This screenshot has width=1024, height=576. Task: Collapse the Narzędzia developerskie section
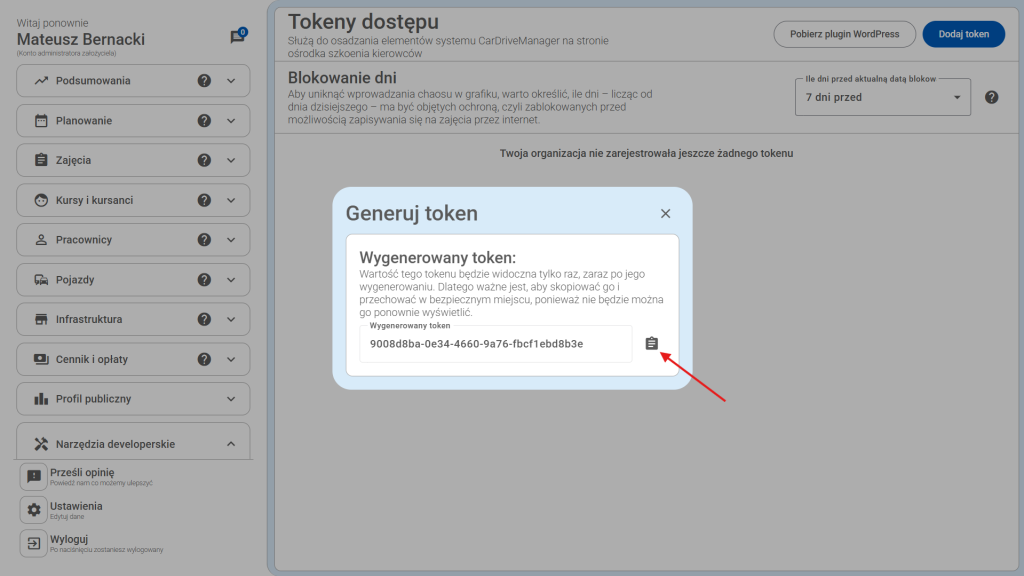coord(232,442)
